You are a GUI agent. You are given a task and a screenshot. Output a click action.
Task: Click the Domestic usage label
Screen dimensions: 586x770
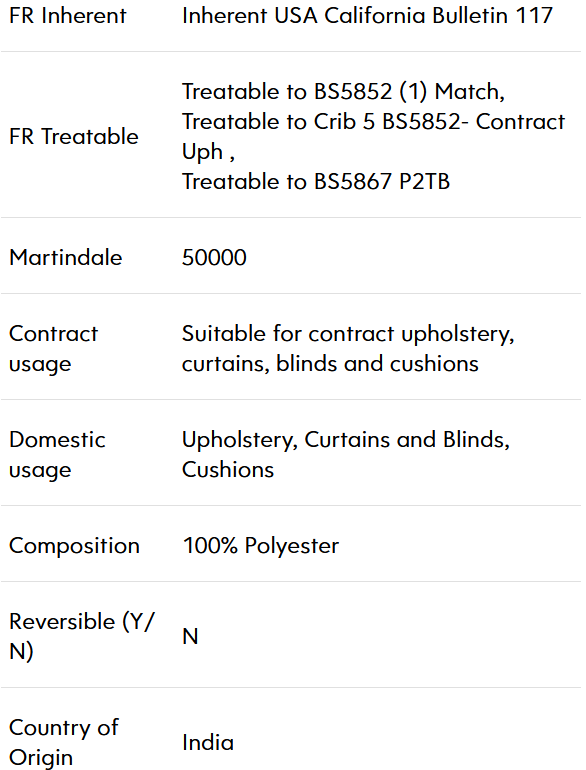pyautogui.click(x=57, y=455)
